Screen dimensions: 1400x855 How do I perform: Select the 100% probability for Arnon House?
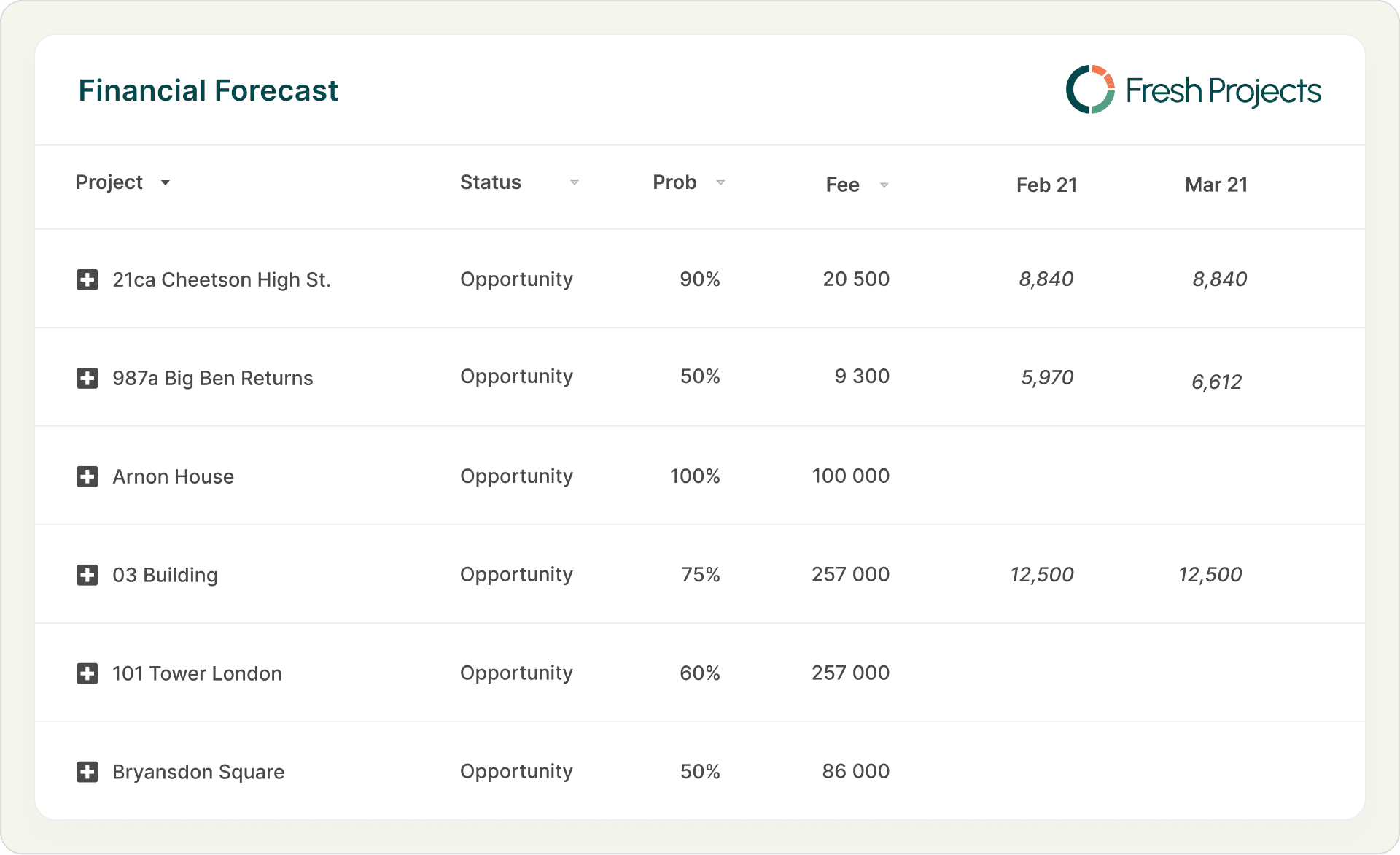click(x=695, y=476)
